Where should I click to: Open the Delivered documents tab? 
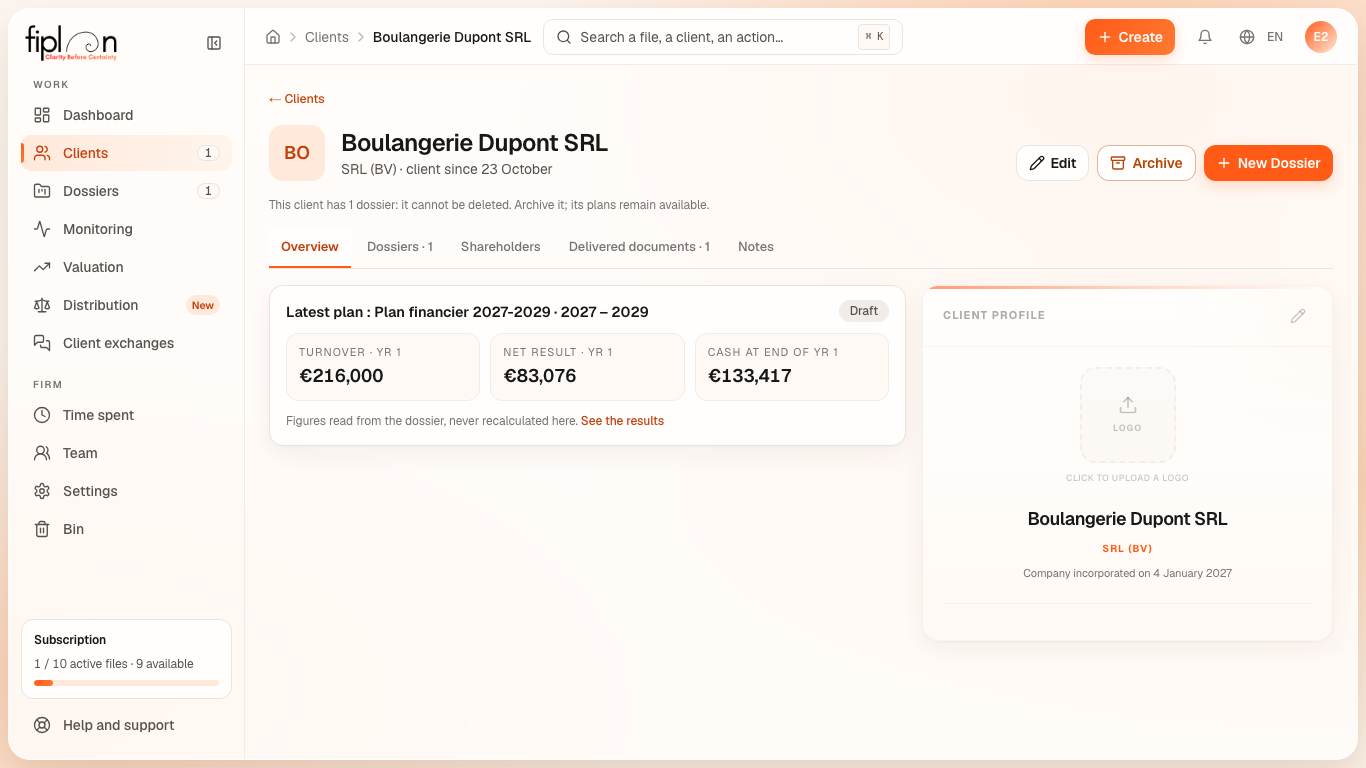639,247
